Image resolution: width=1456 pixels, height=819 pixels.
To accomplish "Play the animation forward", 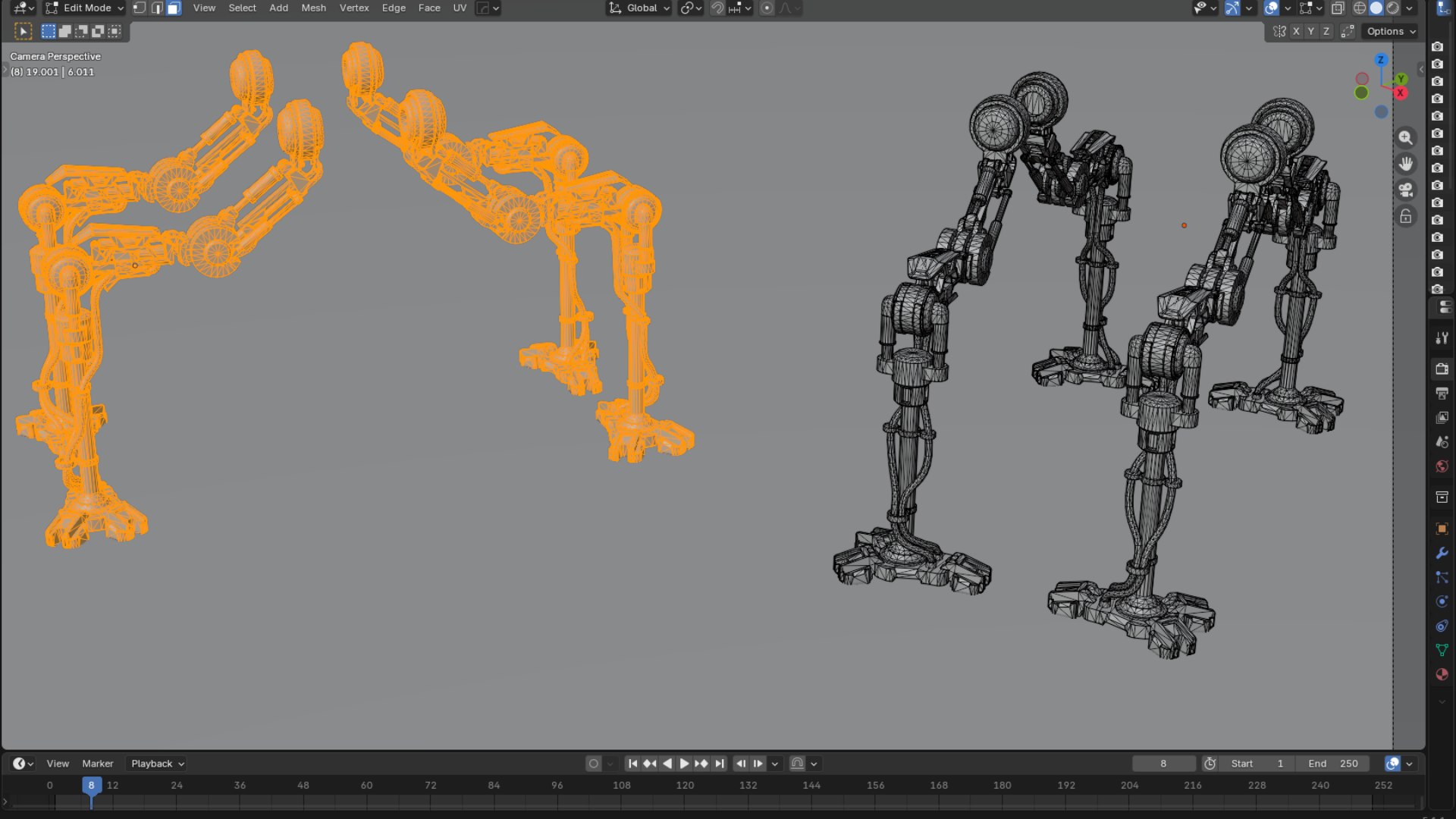I will click(684, 764).
